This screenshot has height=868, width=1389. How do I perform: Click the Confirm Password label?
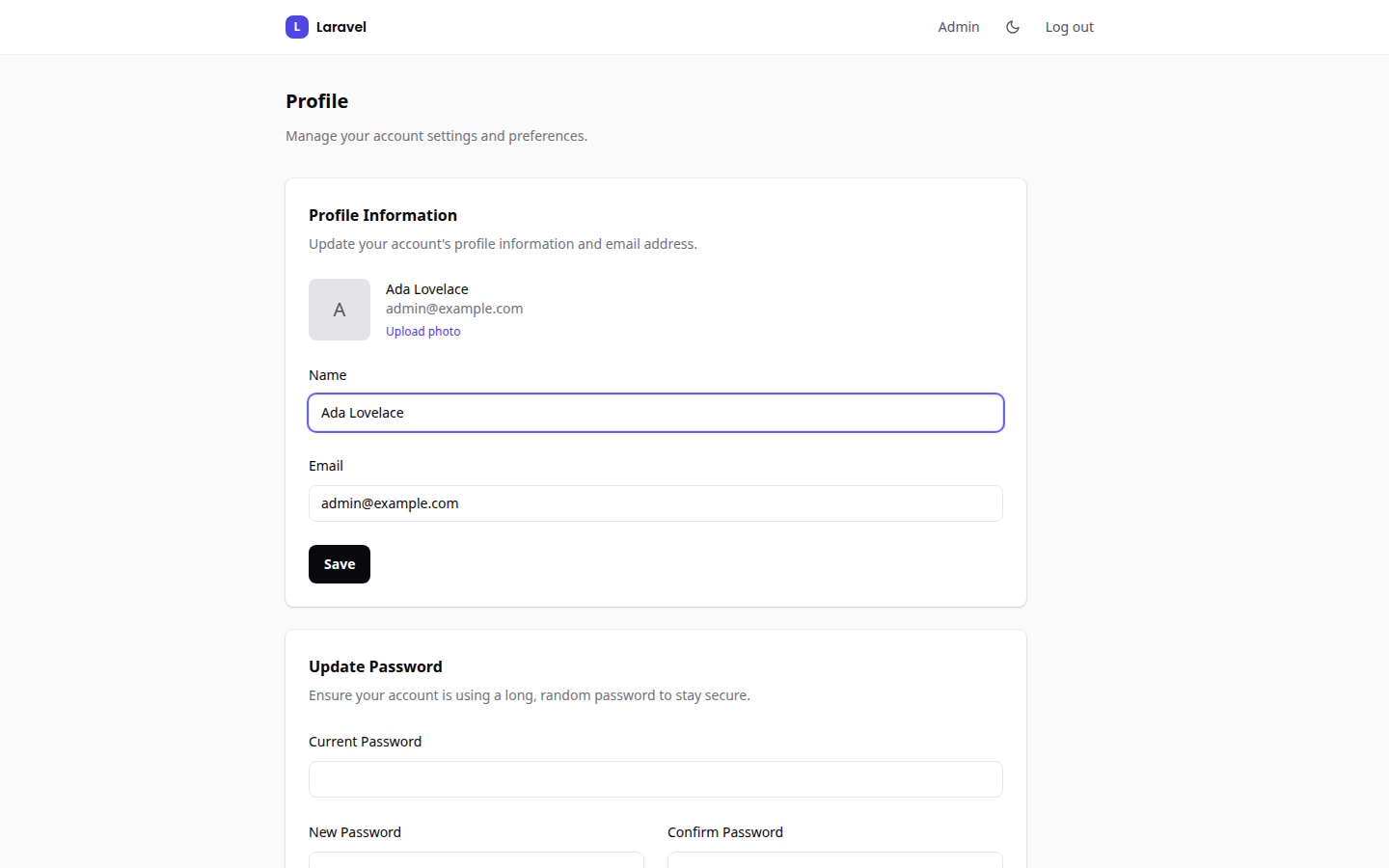(x=725, y=832)
